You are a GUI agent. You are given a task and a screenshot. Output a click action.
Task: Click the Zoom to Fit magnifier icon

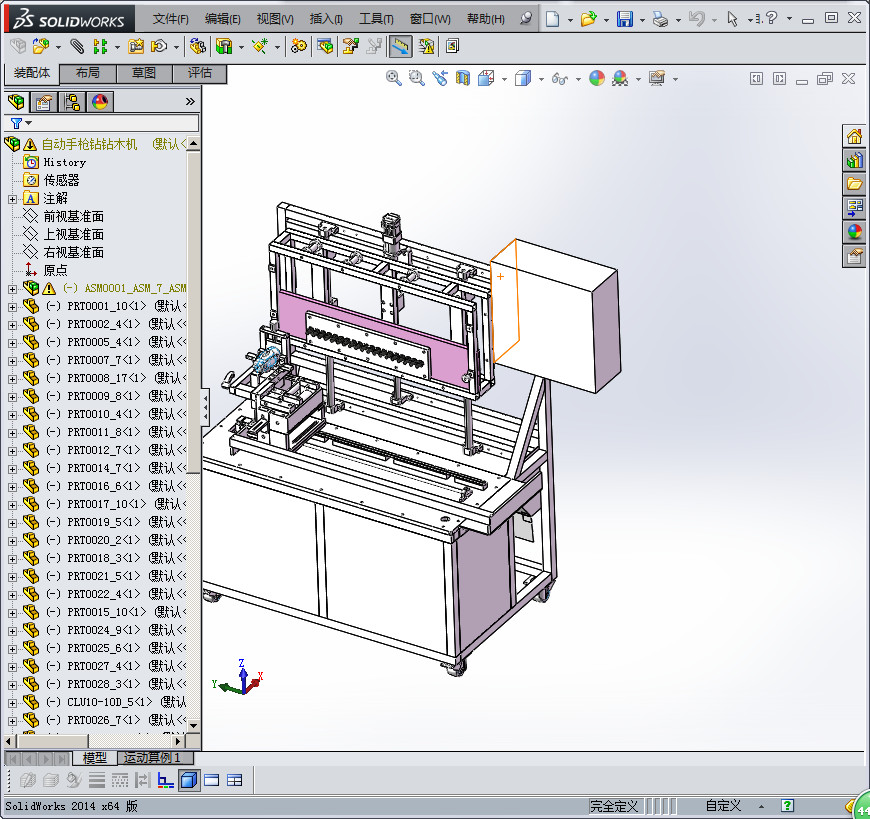click(394, 79)
